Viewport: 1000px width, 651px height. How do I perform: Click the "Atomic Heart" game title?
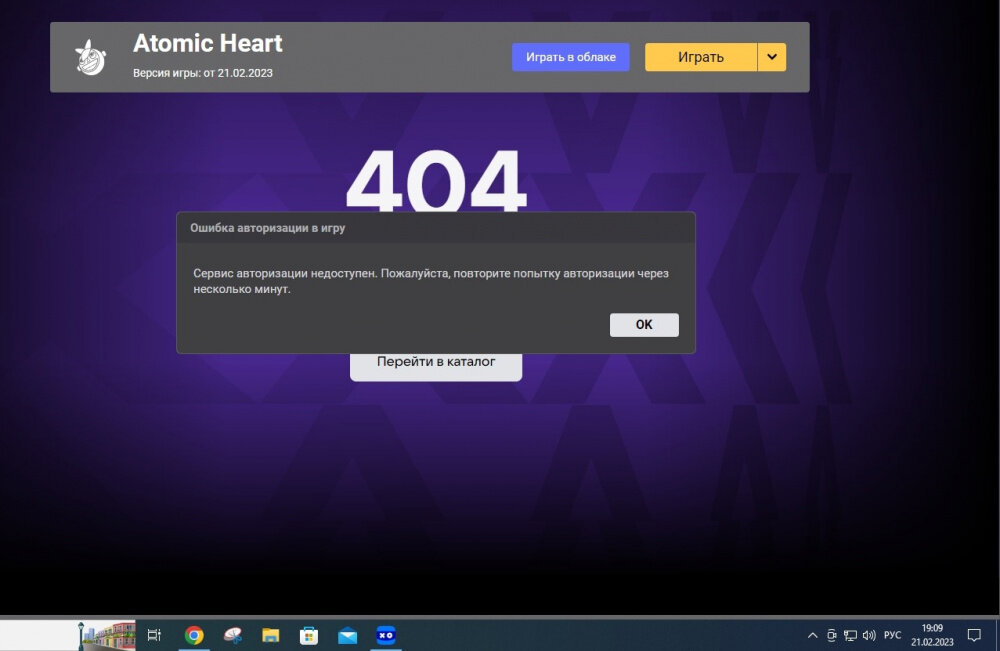207,43
